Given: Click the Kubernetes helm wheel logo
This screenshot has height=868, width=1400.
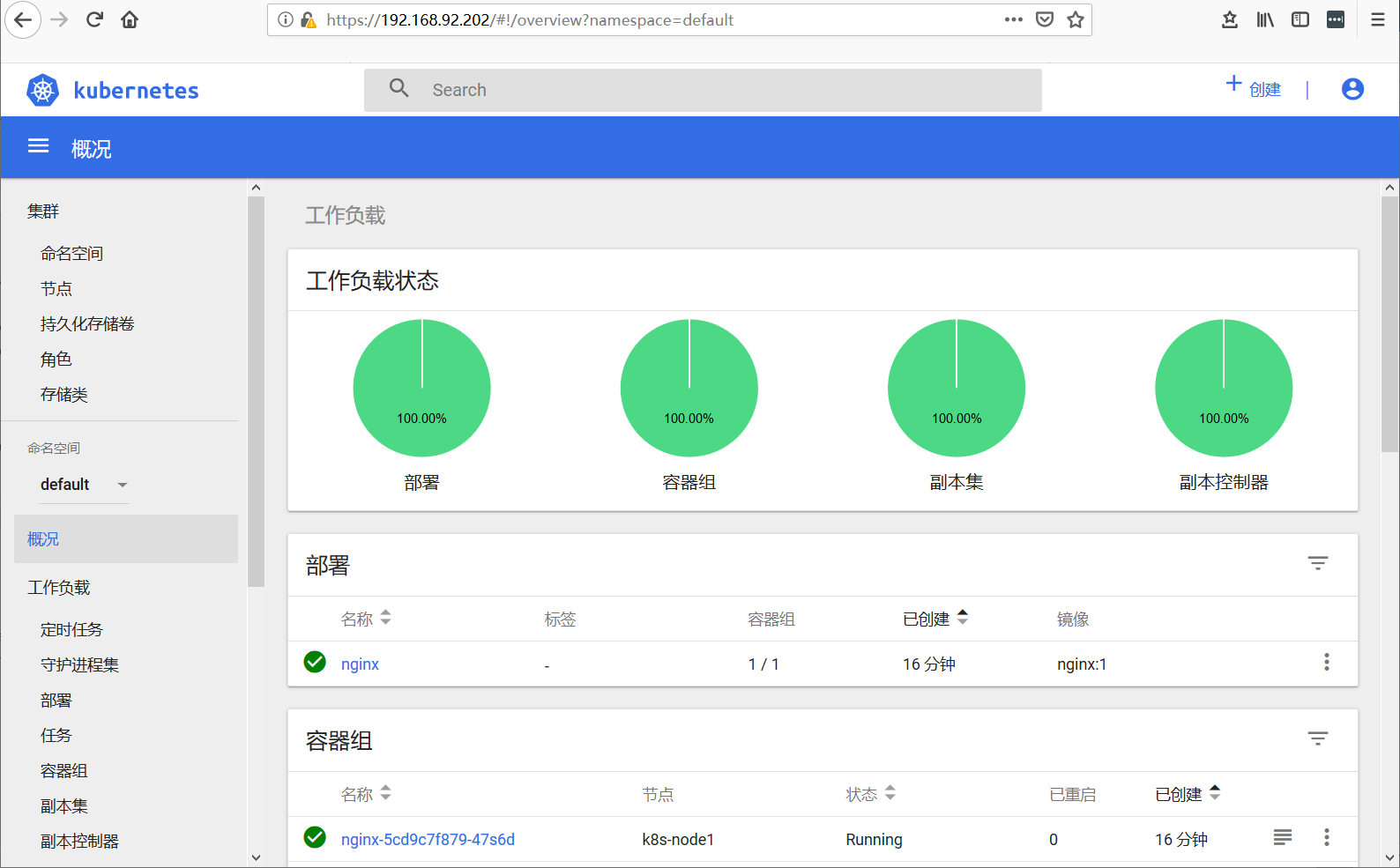Looking at the screenshot, I should 42,90.
